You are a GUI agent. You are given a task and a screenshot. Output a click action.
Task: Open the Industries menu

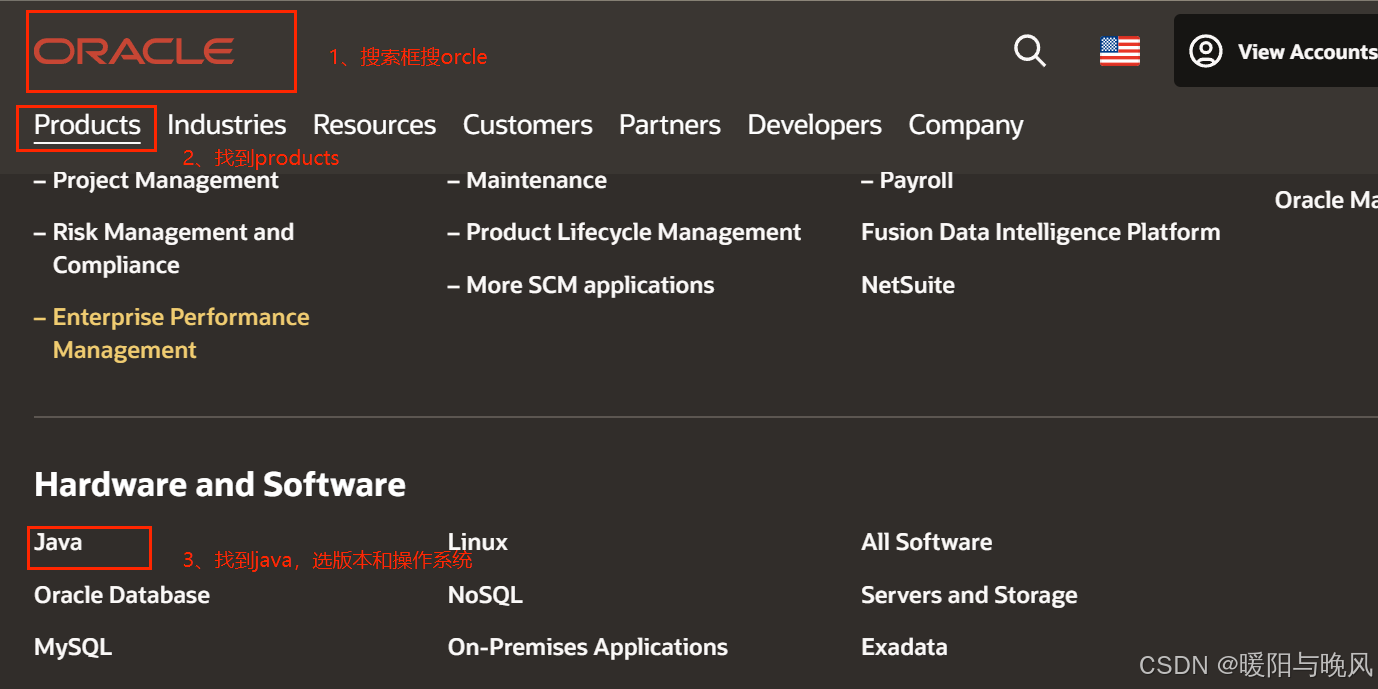[x=227, y=125]
